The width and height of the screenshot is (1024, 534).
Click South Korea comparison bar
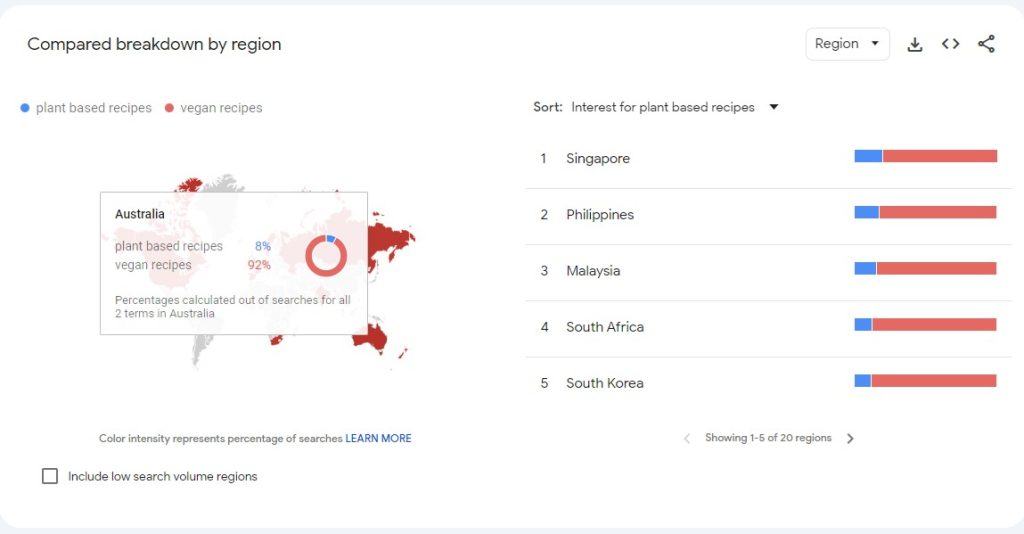925,381
